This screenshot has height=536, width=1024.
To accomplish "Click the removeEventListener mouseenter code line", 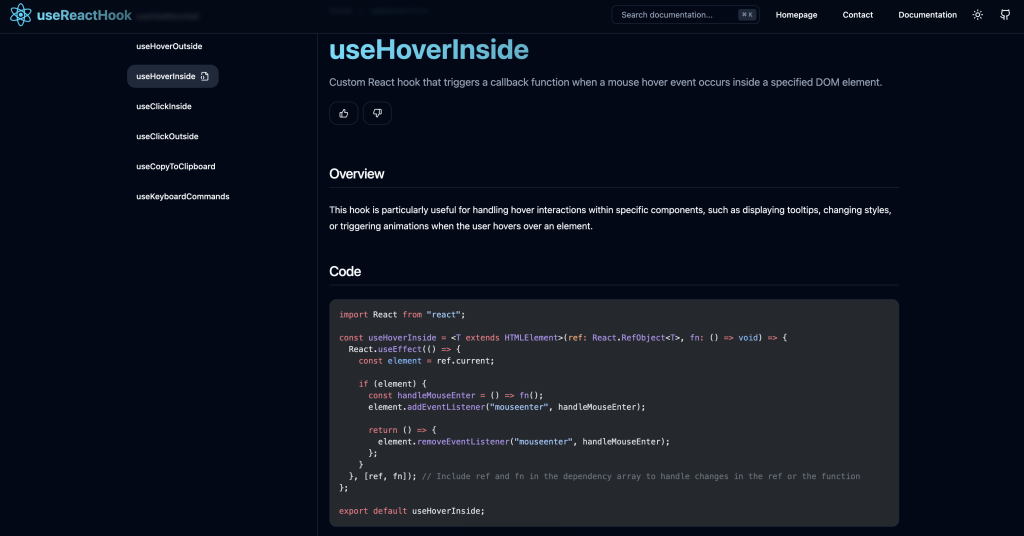I will 523,442.
